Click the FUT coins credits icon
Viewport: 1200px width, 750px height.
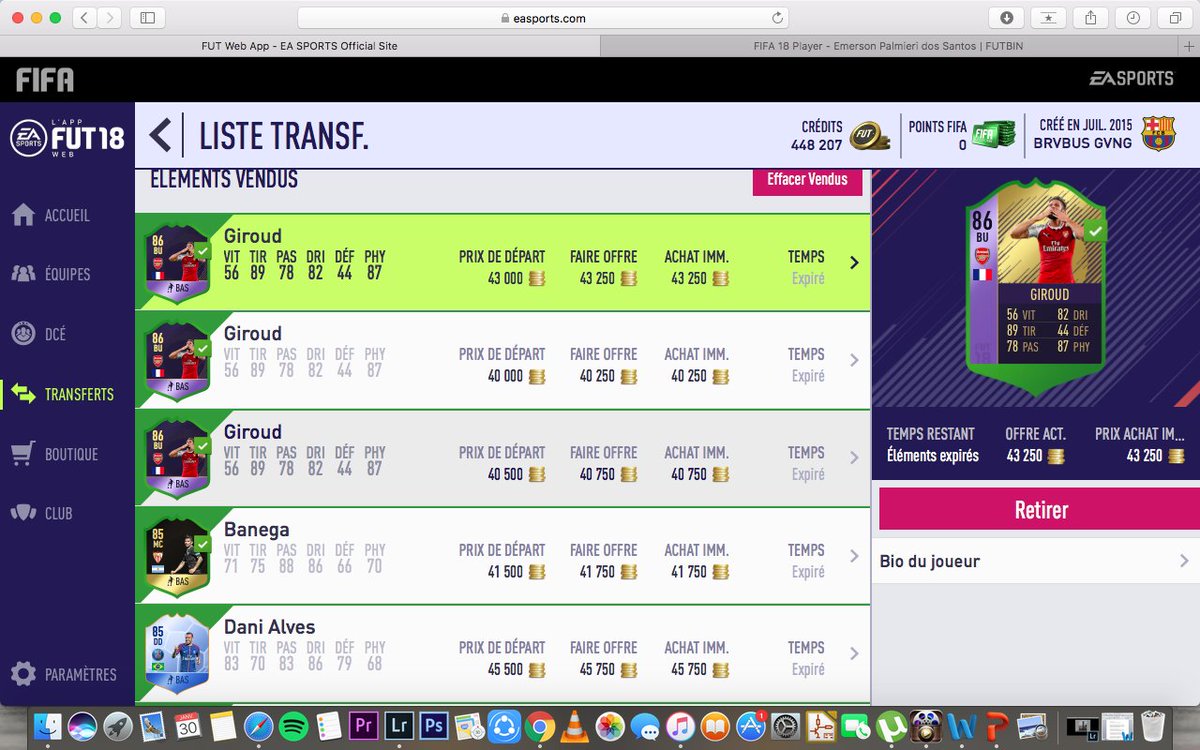click(x=869, y=136)
